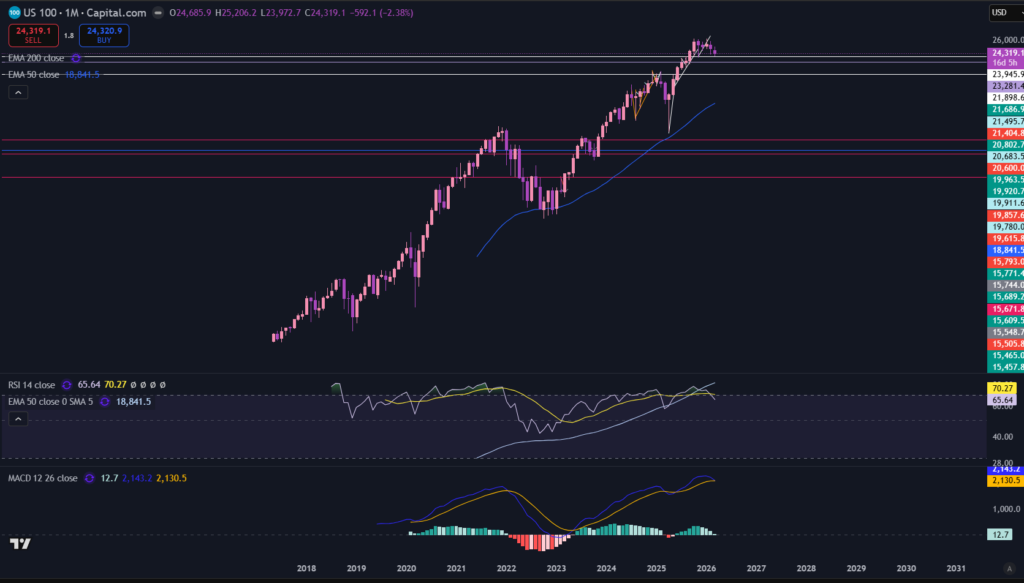
Task: Click the orange MACD scale label 2,130.5
Action: (1006, 481)
